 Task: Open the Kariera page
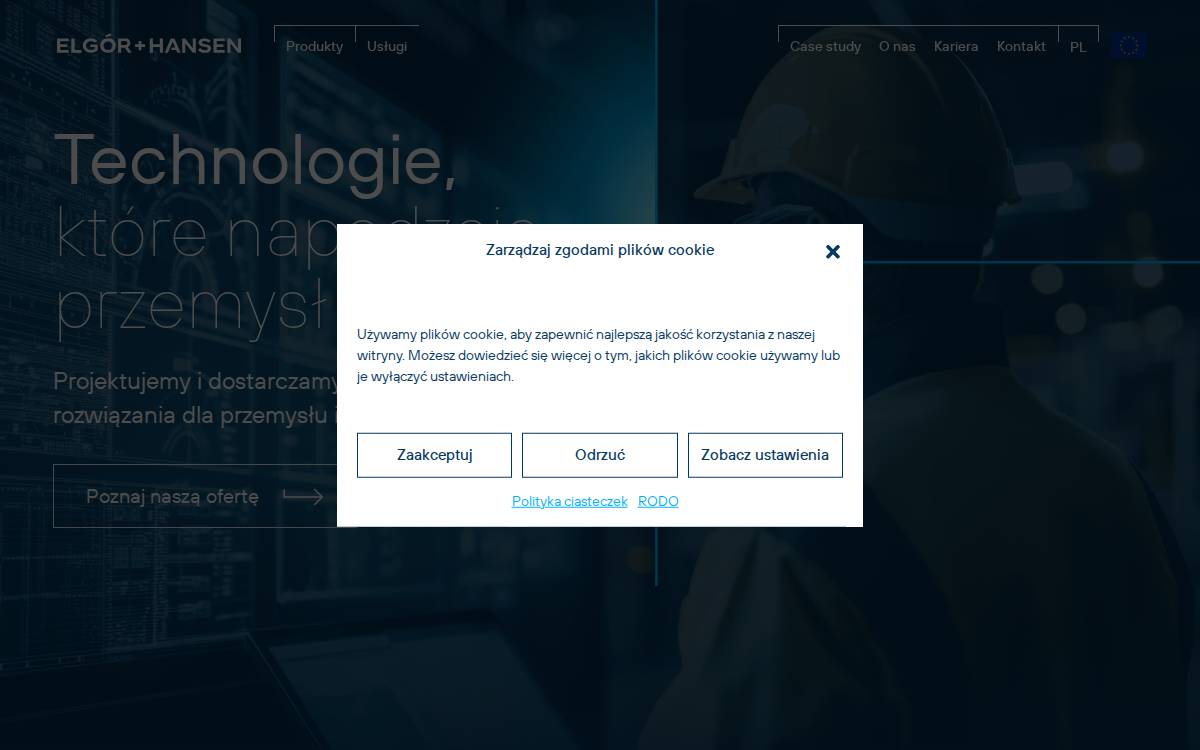click(x=956, y=46)
